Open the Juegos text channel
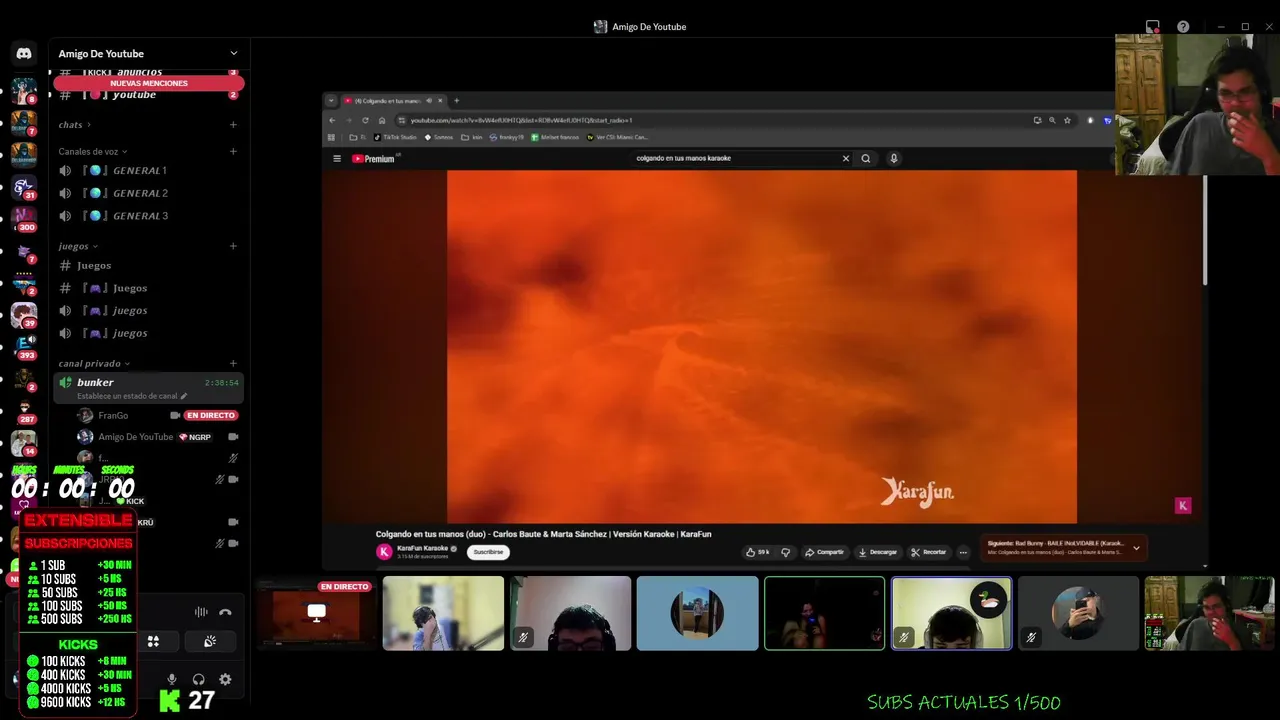Viewport: 1280px width, 720px height. [x=148, y=266]
